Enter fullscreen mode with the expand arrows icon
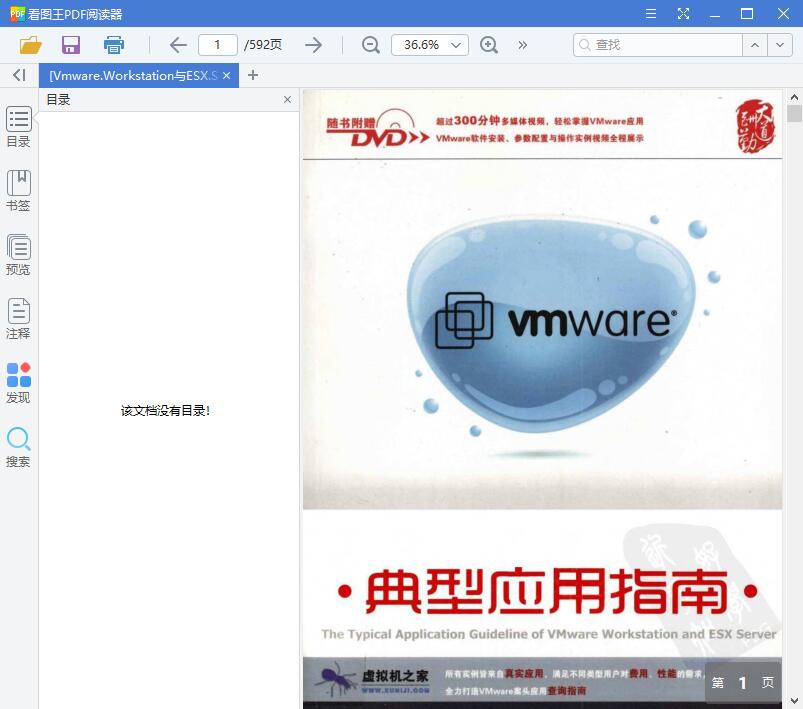Screen dimensions: 803x709 pyautogui.click(x=683, y=14)
